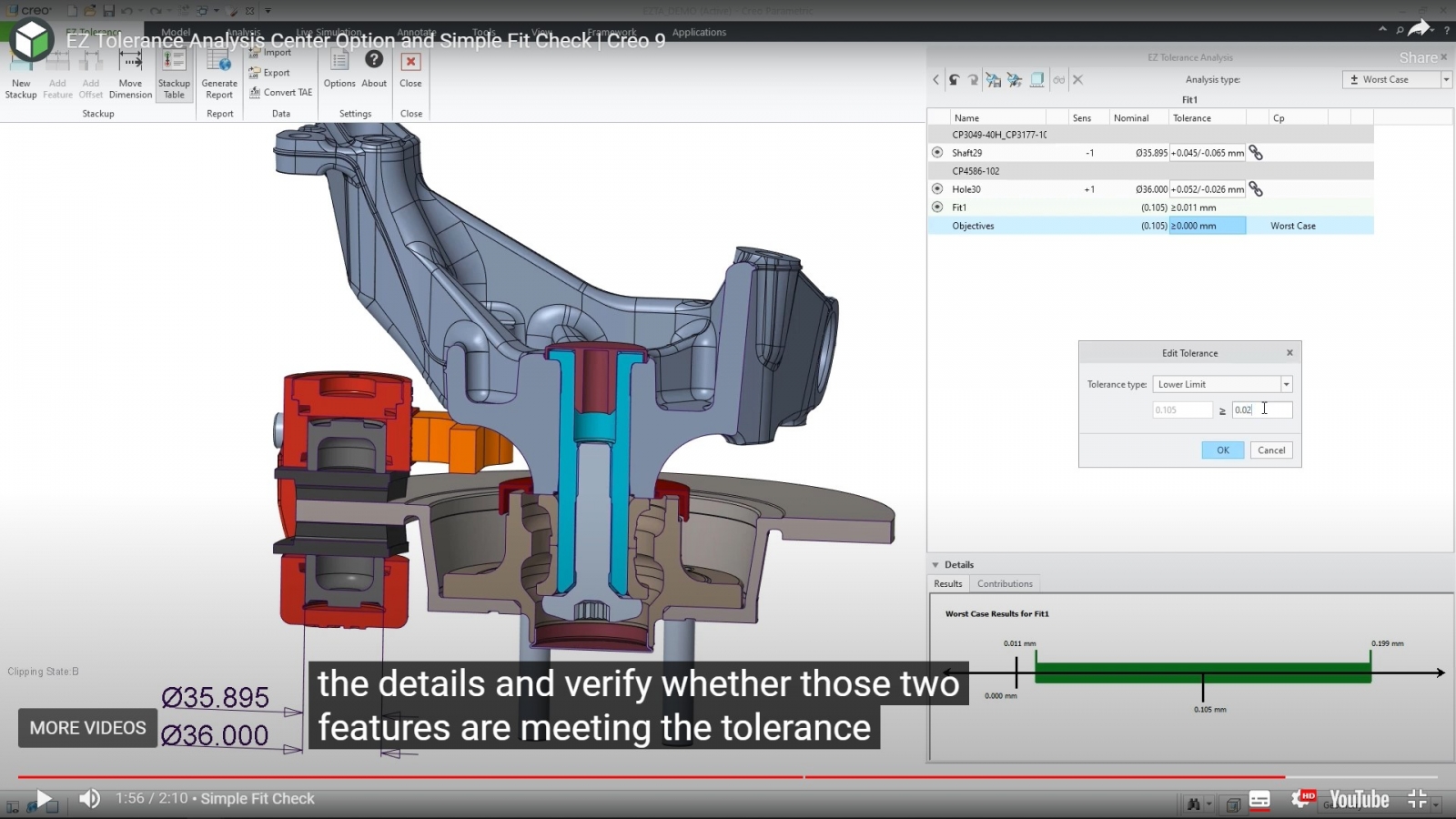Switch to the Contributions tab
The width and height of the screenshot is (1456, 819).
coord(1005,584)
